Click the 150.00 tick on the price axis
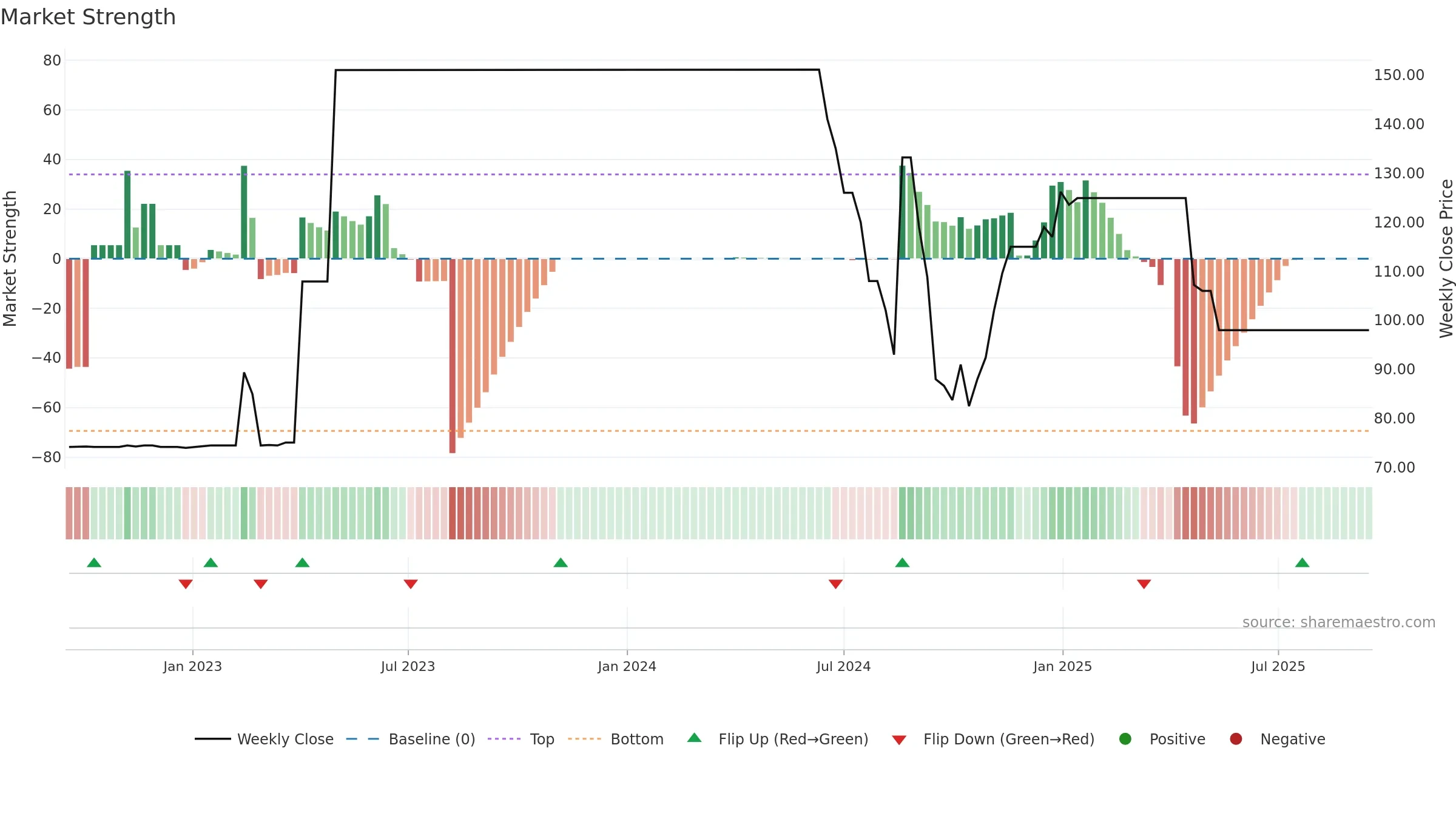The width and height of the screenshot is (1456, 819). coord(1399,75)
